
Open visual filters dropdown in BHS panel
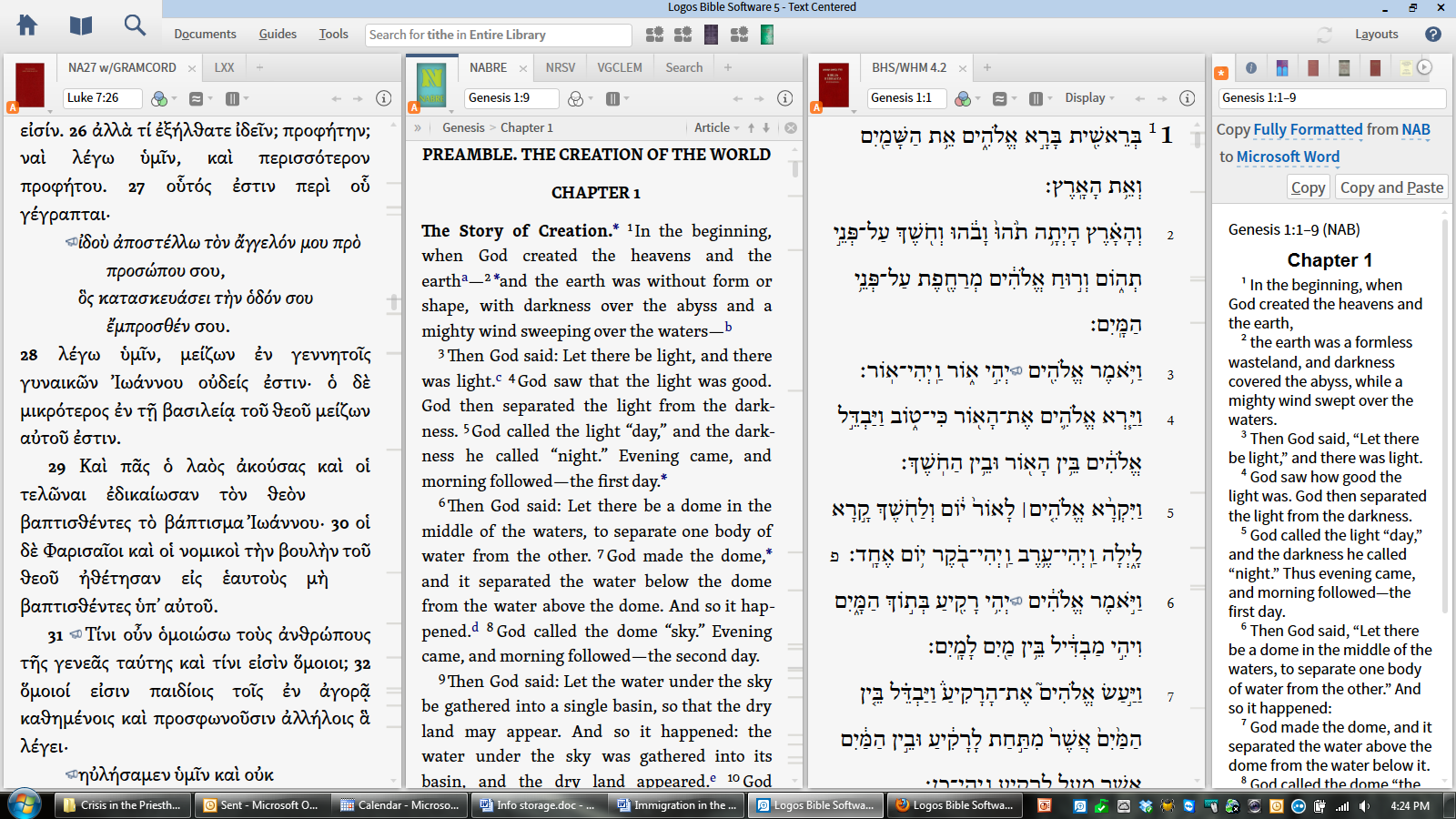966,98
